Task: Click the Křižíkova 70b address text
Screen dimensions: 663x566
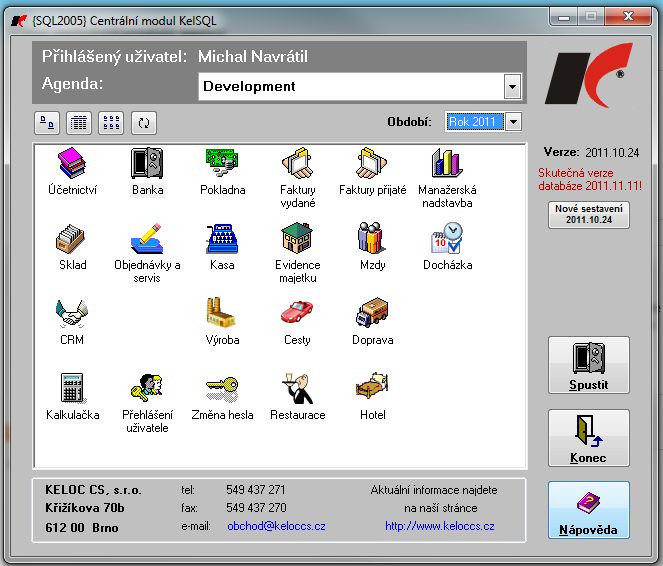Action: tap(85, 507)
